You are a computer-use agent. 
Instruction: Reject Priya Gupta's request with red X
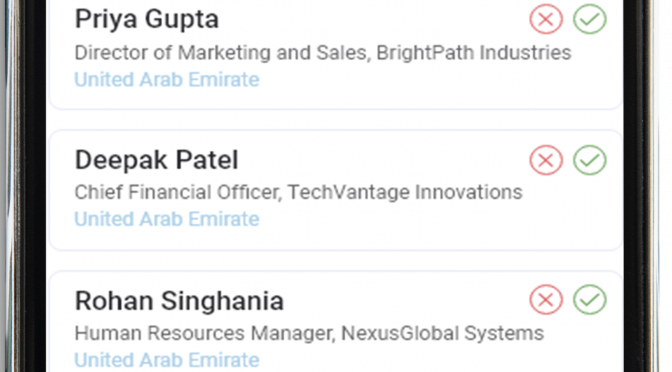click(x=546, y=19)
